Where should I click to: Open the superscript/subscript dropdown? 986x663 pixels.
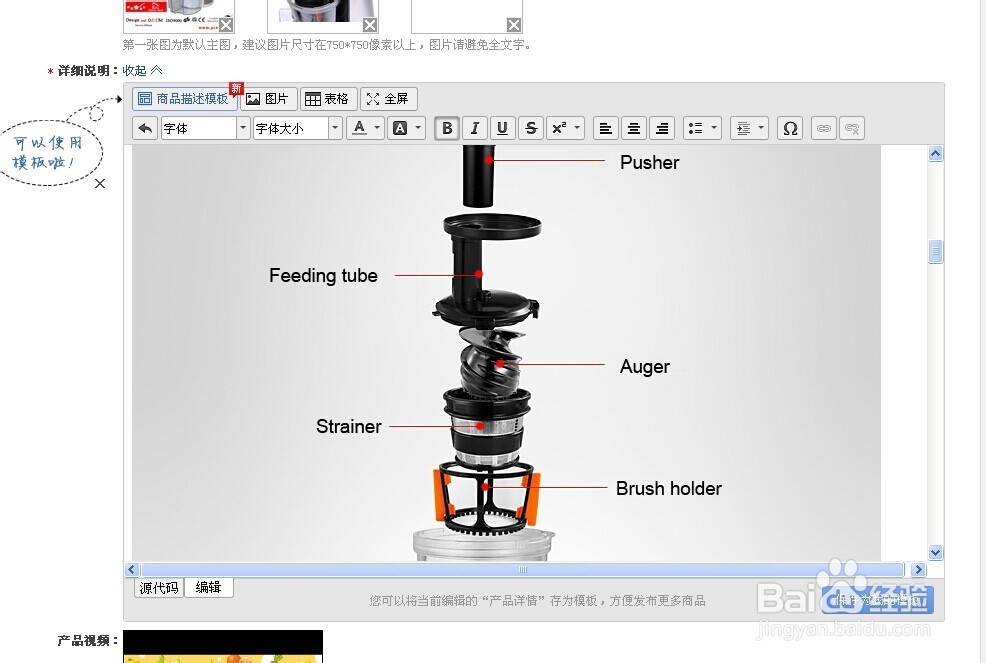click(x=566, y=128)
